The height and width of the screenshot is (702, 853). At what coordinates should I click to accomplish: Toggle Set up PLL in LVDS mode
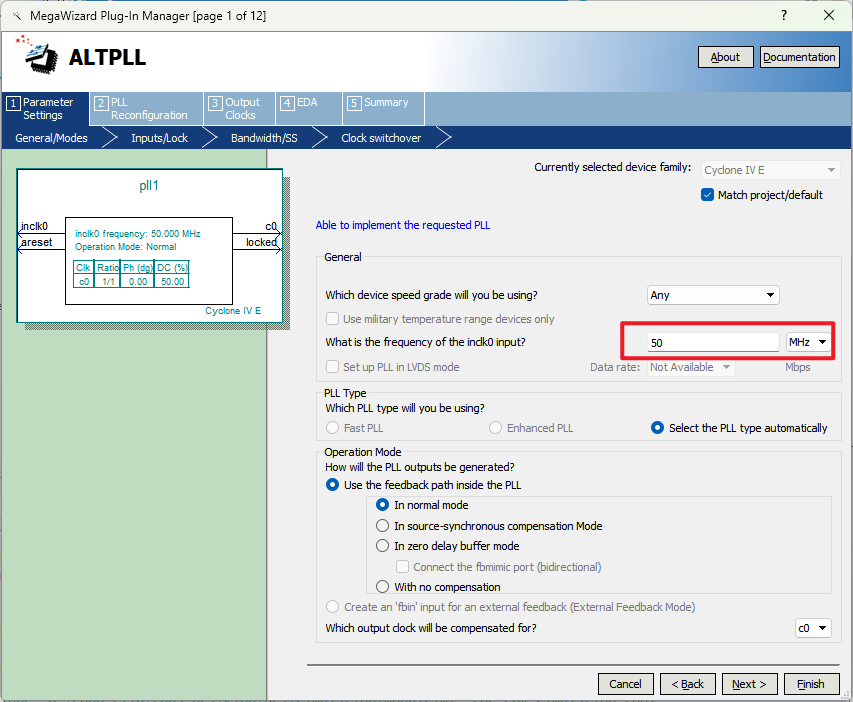[x=332, y=367]
